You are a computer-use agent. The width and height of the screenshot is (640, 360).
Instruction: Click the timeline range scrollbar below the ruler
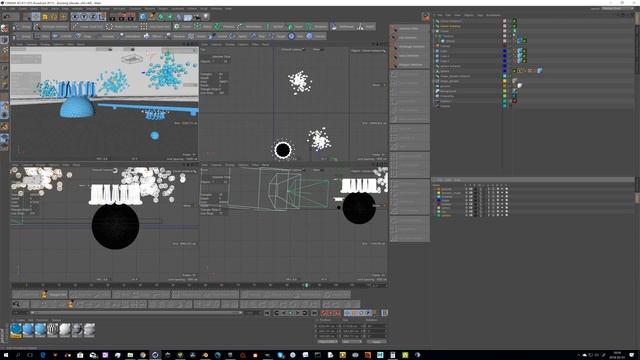coord(136,313)
